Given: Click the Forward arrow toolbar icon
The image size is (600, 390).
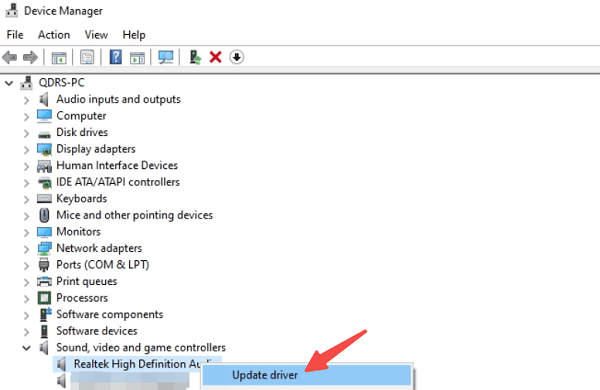Looking at the screenshot, I should [x=30, y=58].
